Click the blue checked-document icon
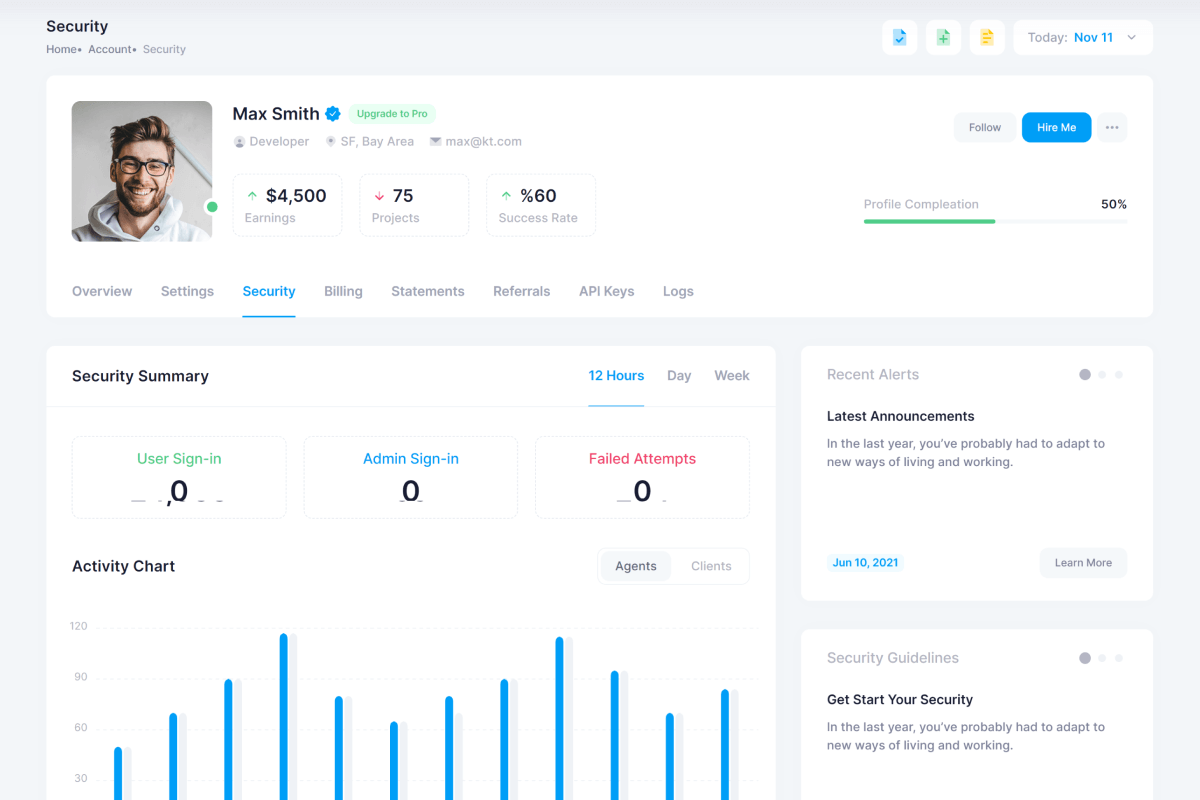Viewport: 1200px width, 800px height. [899, 38]
